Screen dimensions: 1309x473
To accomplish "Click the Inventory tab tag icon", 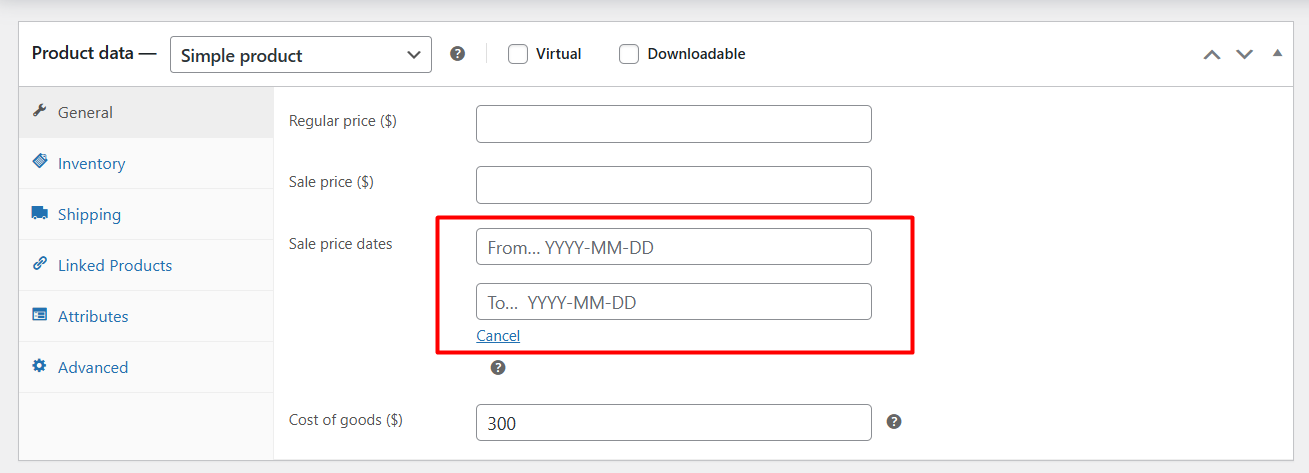I will tap(40, 162).
